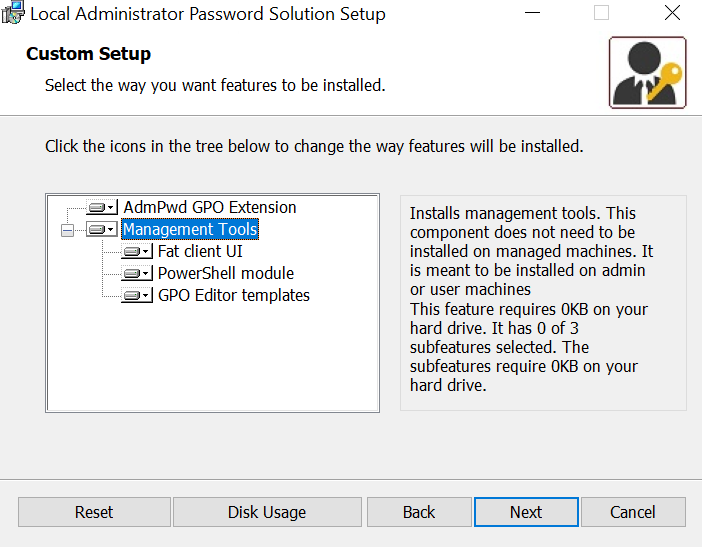This screenshot has width=702, height=547.
Task: Cancel the setup wizard
Action: coord(633,512)
